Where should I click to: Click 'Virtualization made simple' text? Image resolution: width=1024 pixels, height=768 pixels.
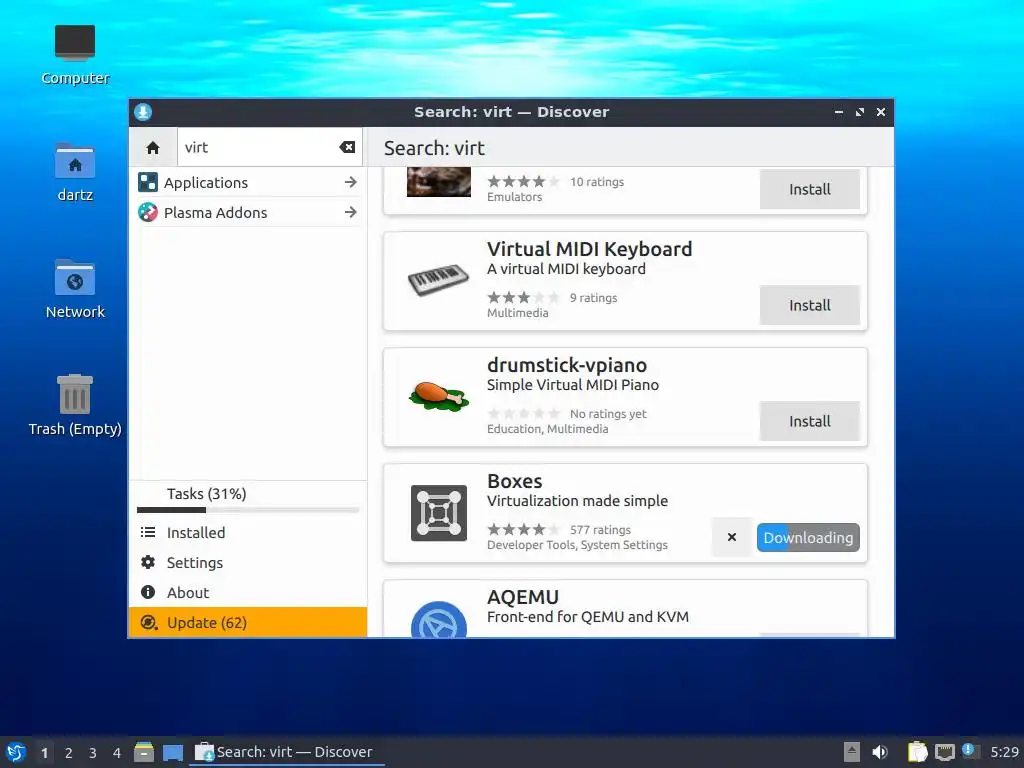tap(577, 501)
